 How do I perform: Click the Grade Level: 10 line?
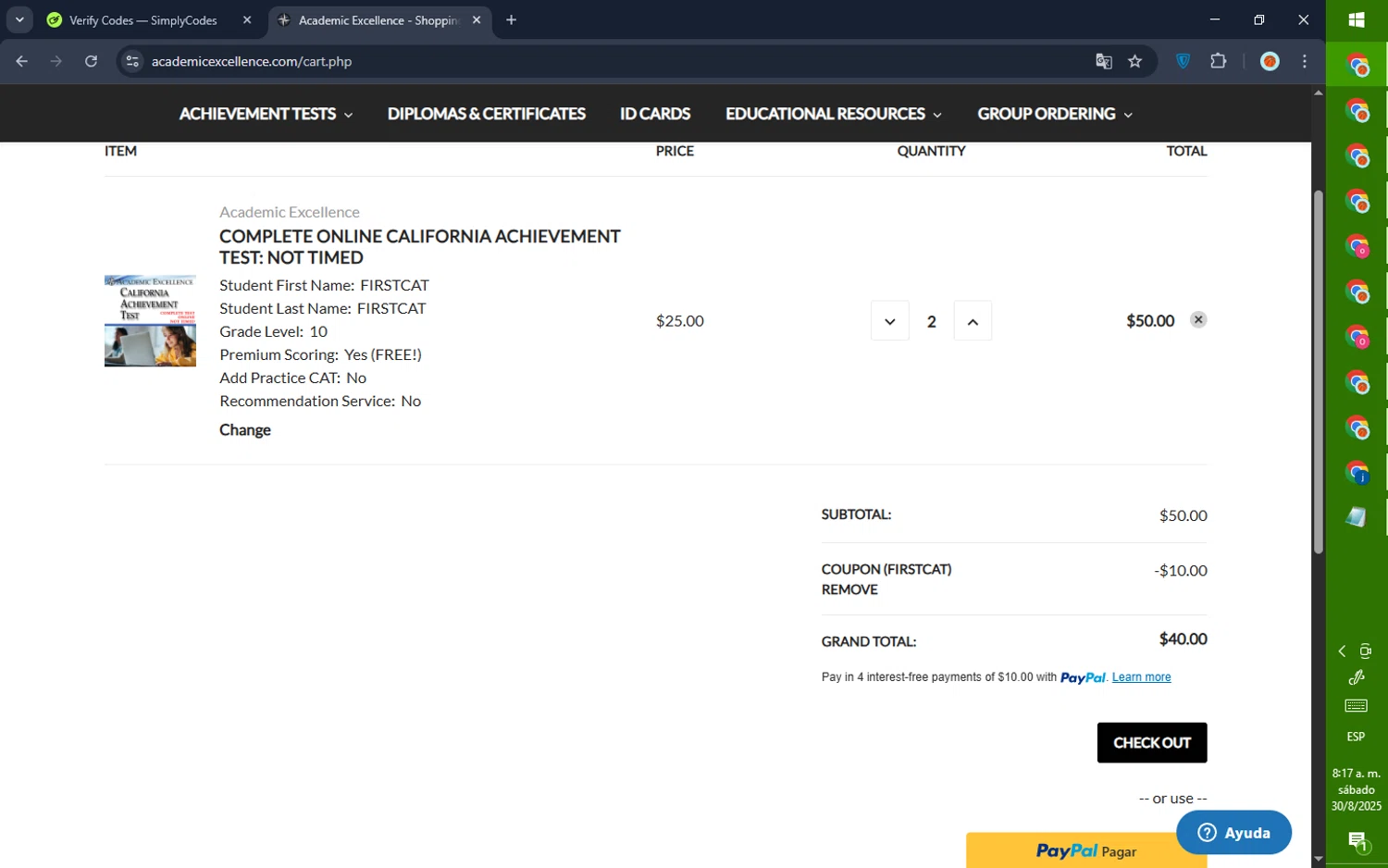(x=274, y=331)
